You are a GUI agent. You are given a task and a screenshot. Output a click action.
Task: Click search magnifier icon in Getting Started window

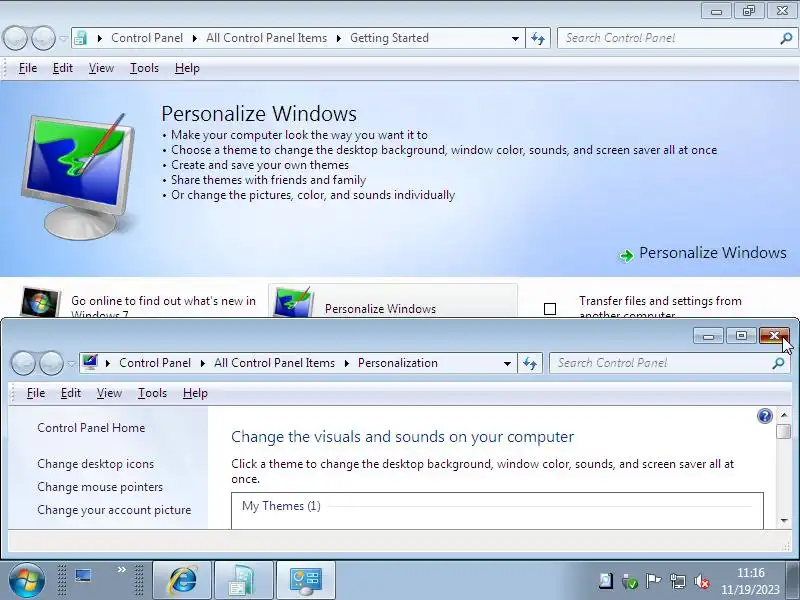[x=786, y=38]
